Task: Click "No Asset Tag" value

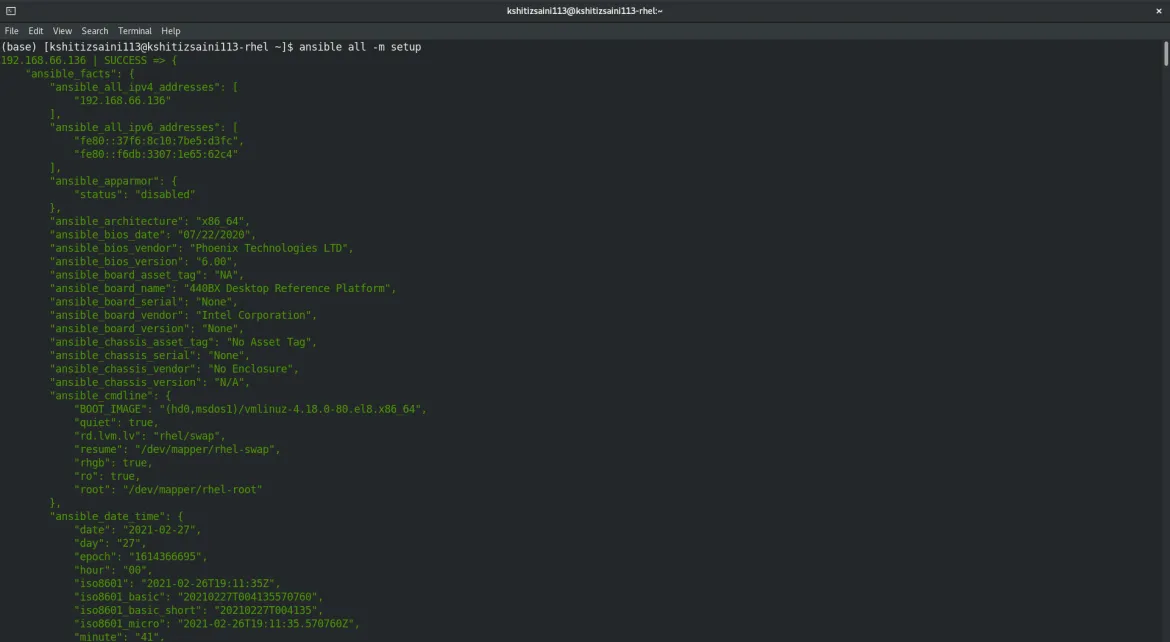Action: [269, 342]
